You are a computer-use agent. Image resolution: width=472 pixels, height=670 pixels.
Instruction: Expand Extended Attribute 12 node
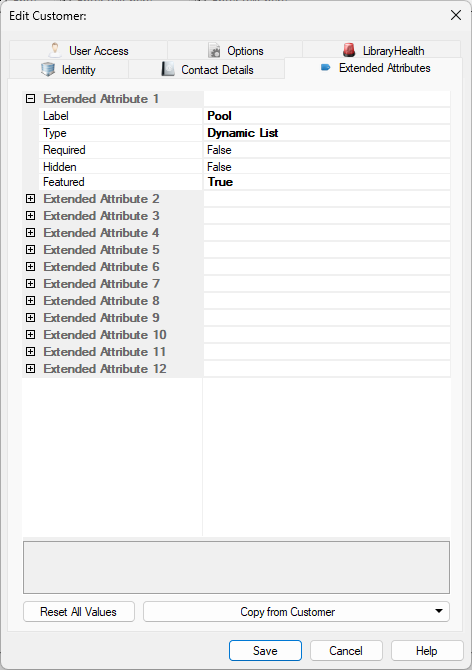tap(30, 368)
